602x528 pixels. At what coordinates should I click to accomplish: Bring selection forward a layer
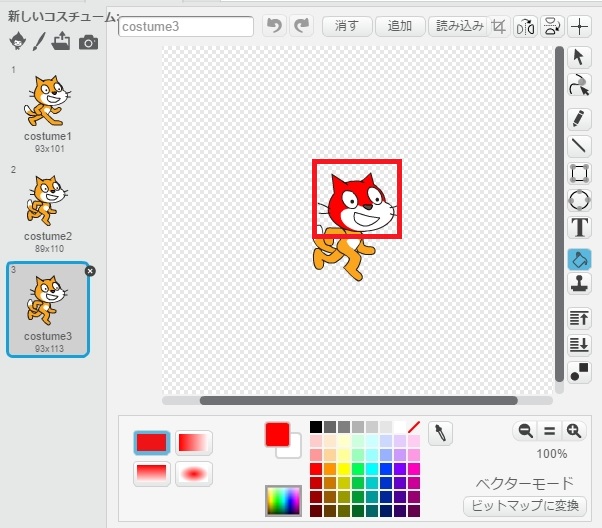(579, 318)
